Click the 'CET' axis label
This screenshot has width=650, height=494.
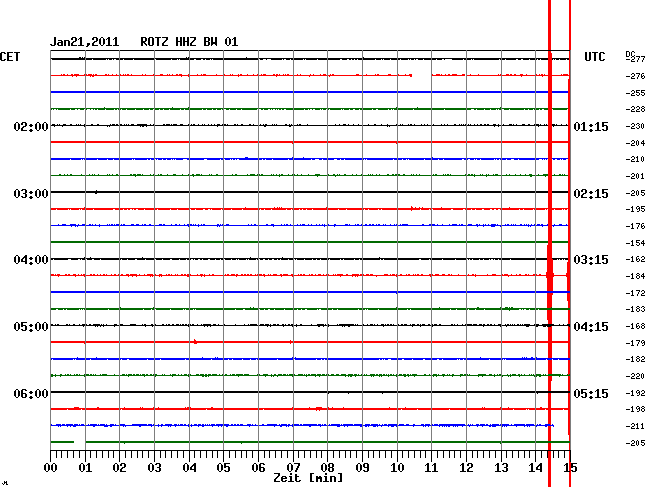coord(10,57)
